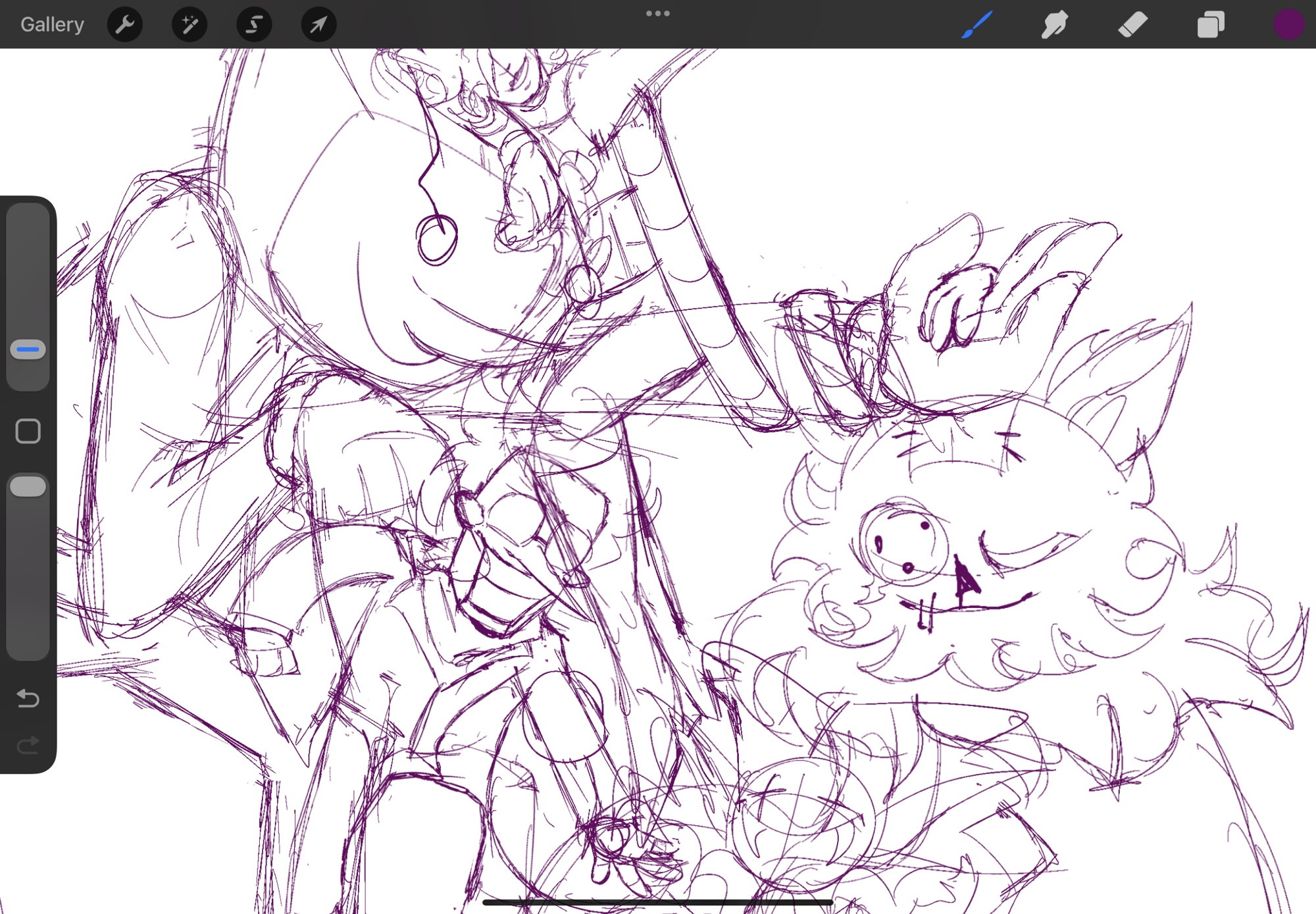Activate the Selection tool

[x=254, y=24]
